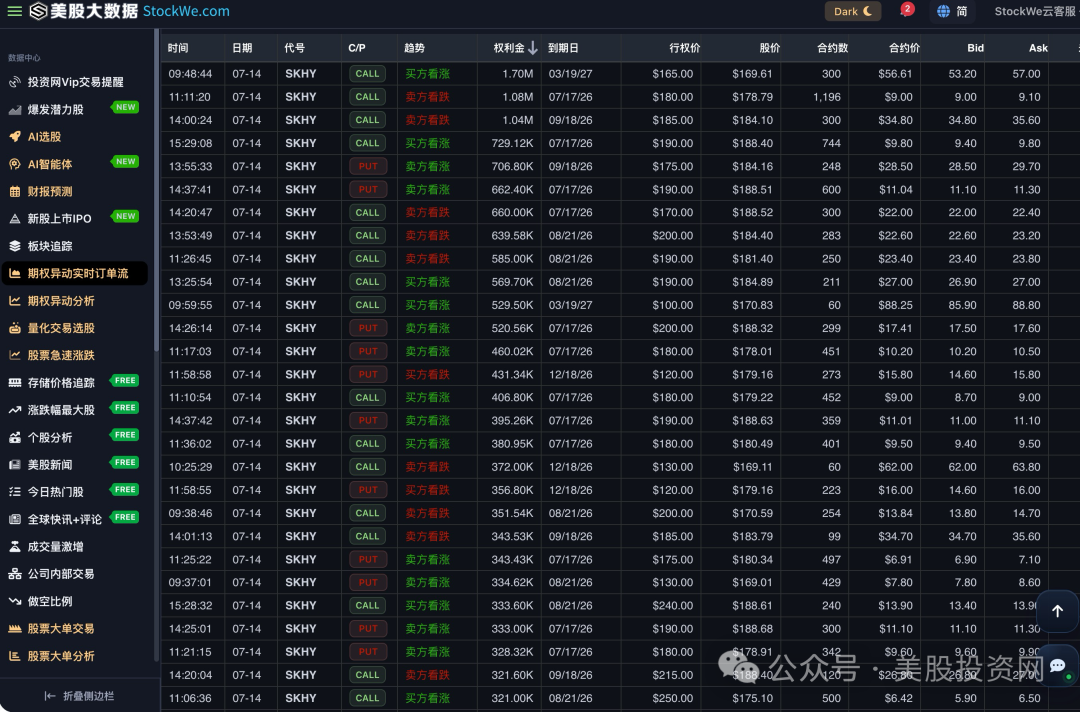Click the 股票大单交易 icon
The image size is (1080, 712).
(14, 629)
